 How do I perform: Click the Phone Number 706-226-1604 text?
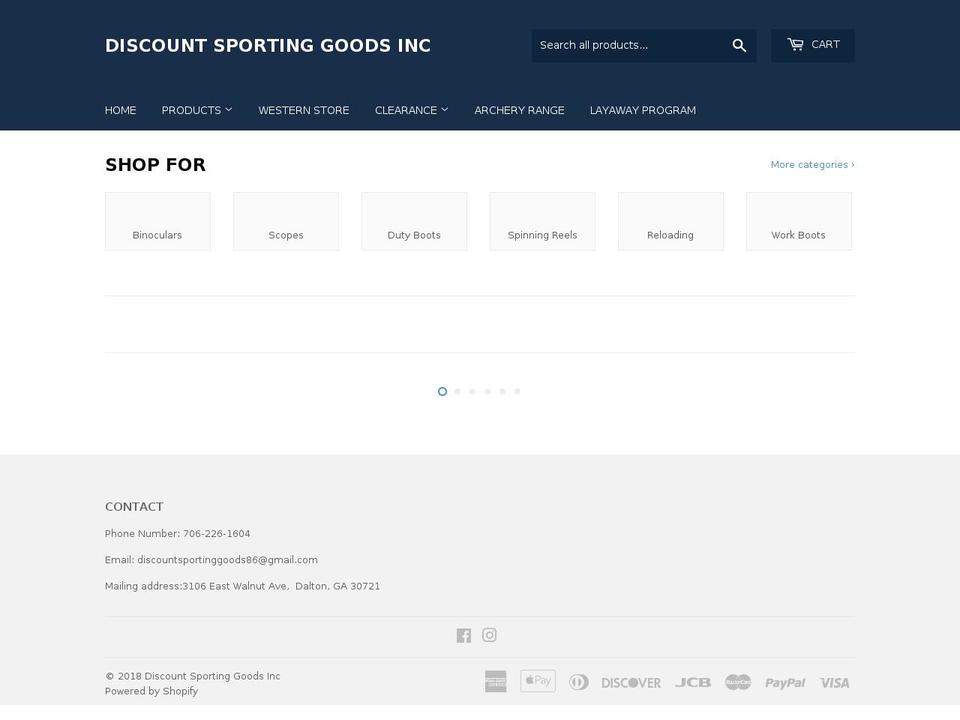click(x=178, y=534)
